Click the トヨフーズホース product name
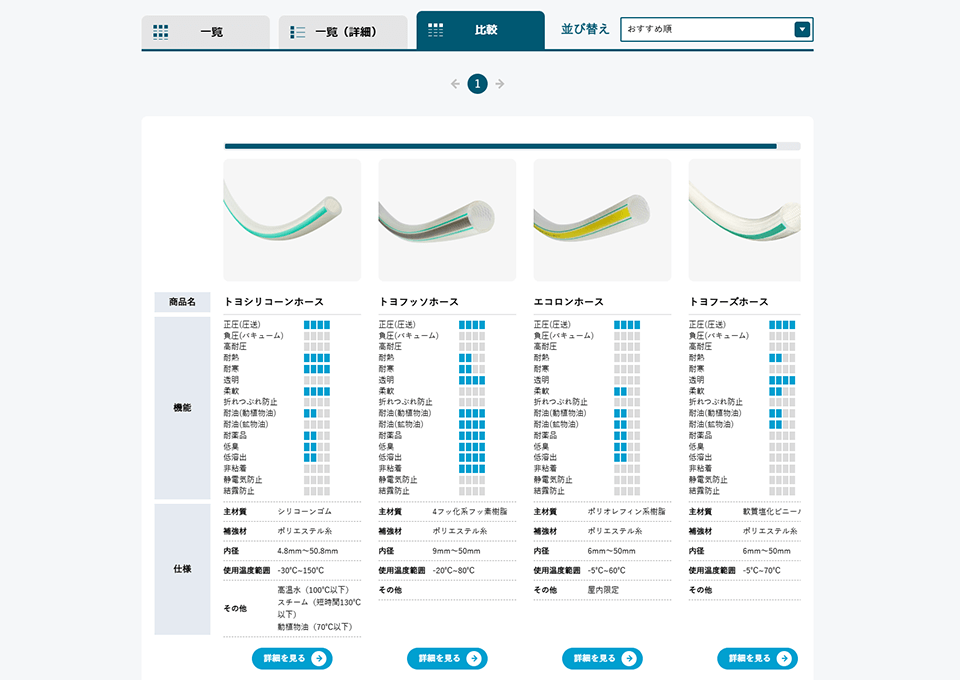960x680 pixels. click(x=729, y=302)
